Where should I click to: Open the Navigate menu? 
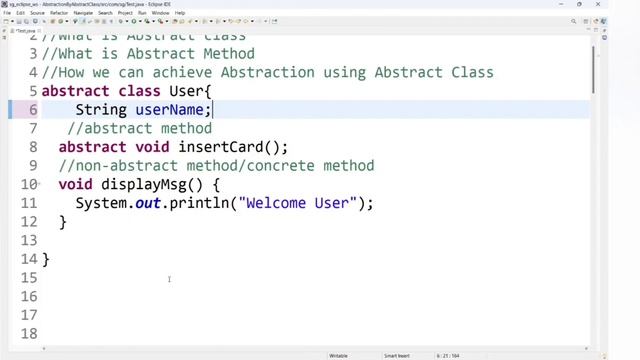tap(83, 13)
